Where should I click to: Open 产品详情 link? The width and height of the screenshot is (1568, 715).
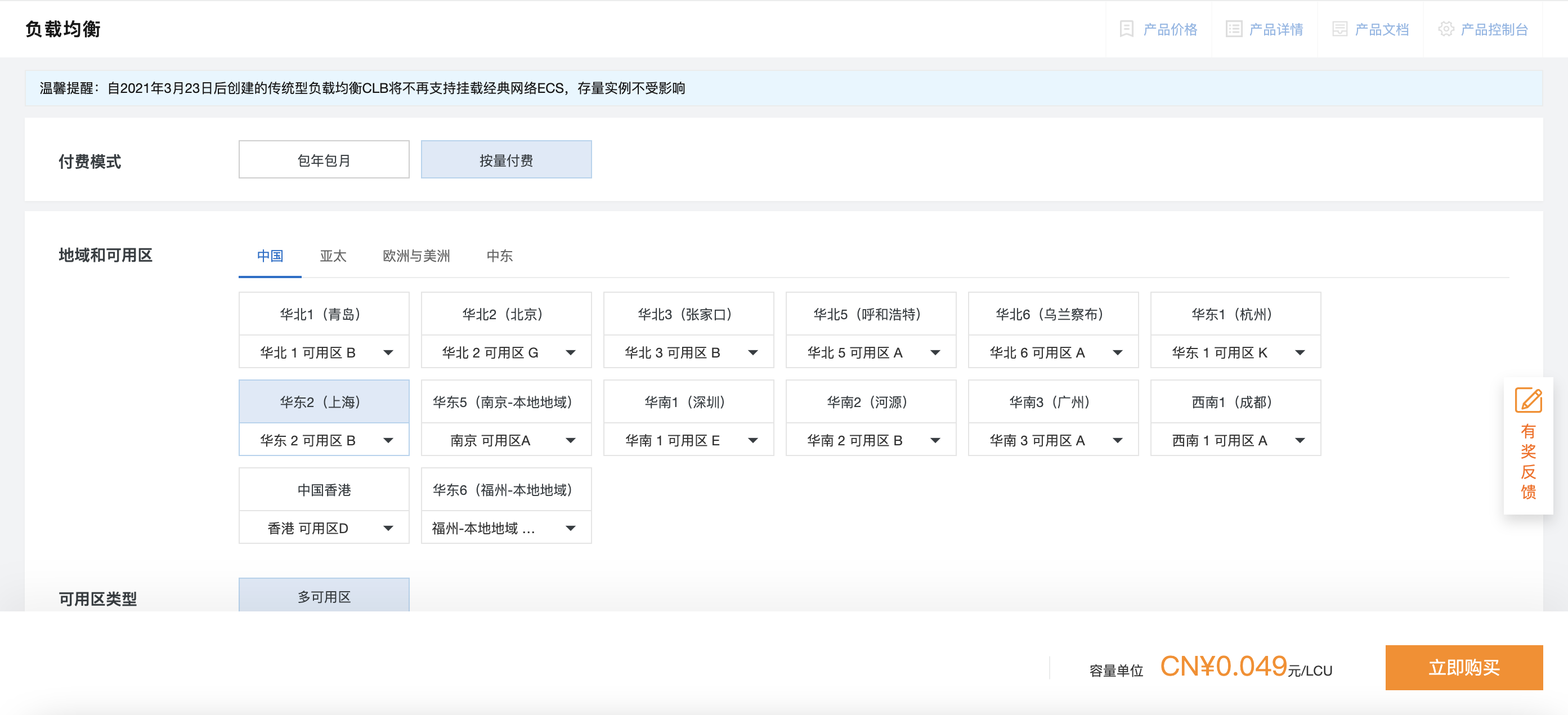pyautogui.click(x=1275, y=29)
